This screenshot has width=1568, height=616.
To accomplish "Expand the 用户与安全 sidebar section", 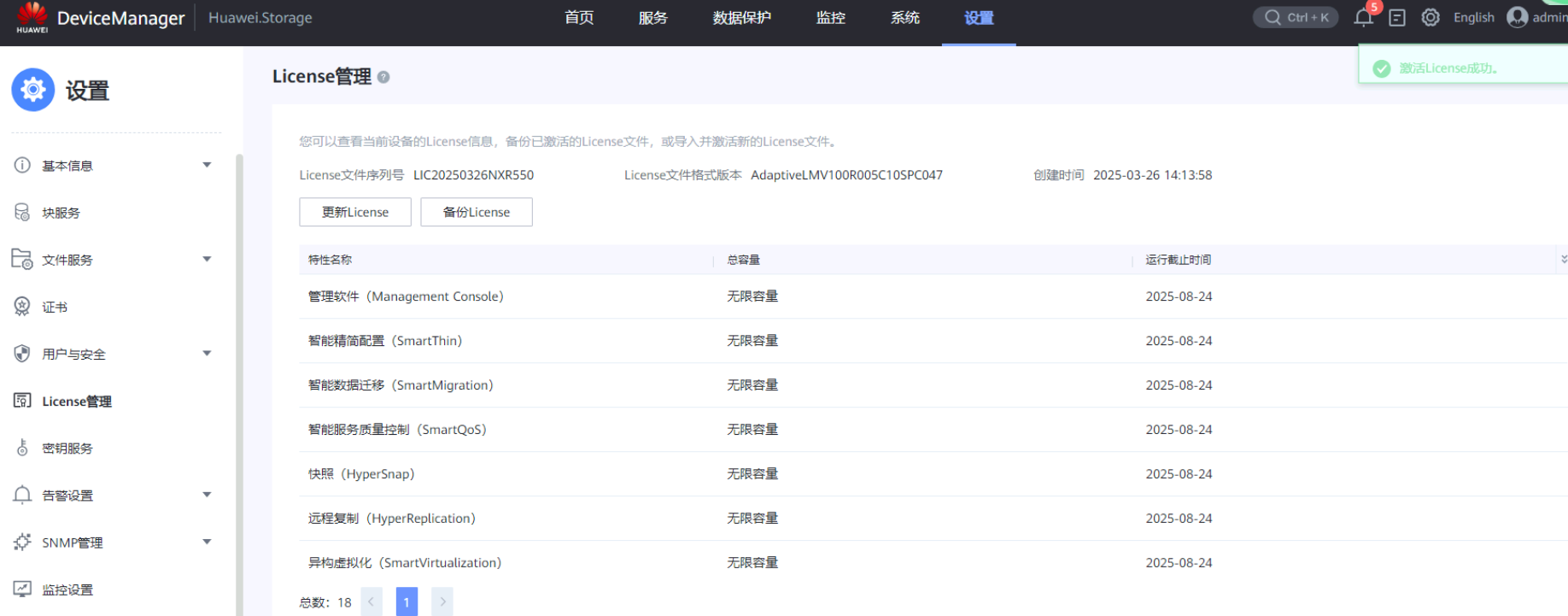I will click(x=206, y=354).
